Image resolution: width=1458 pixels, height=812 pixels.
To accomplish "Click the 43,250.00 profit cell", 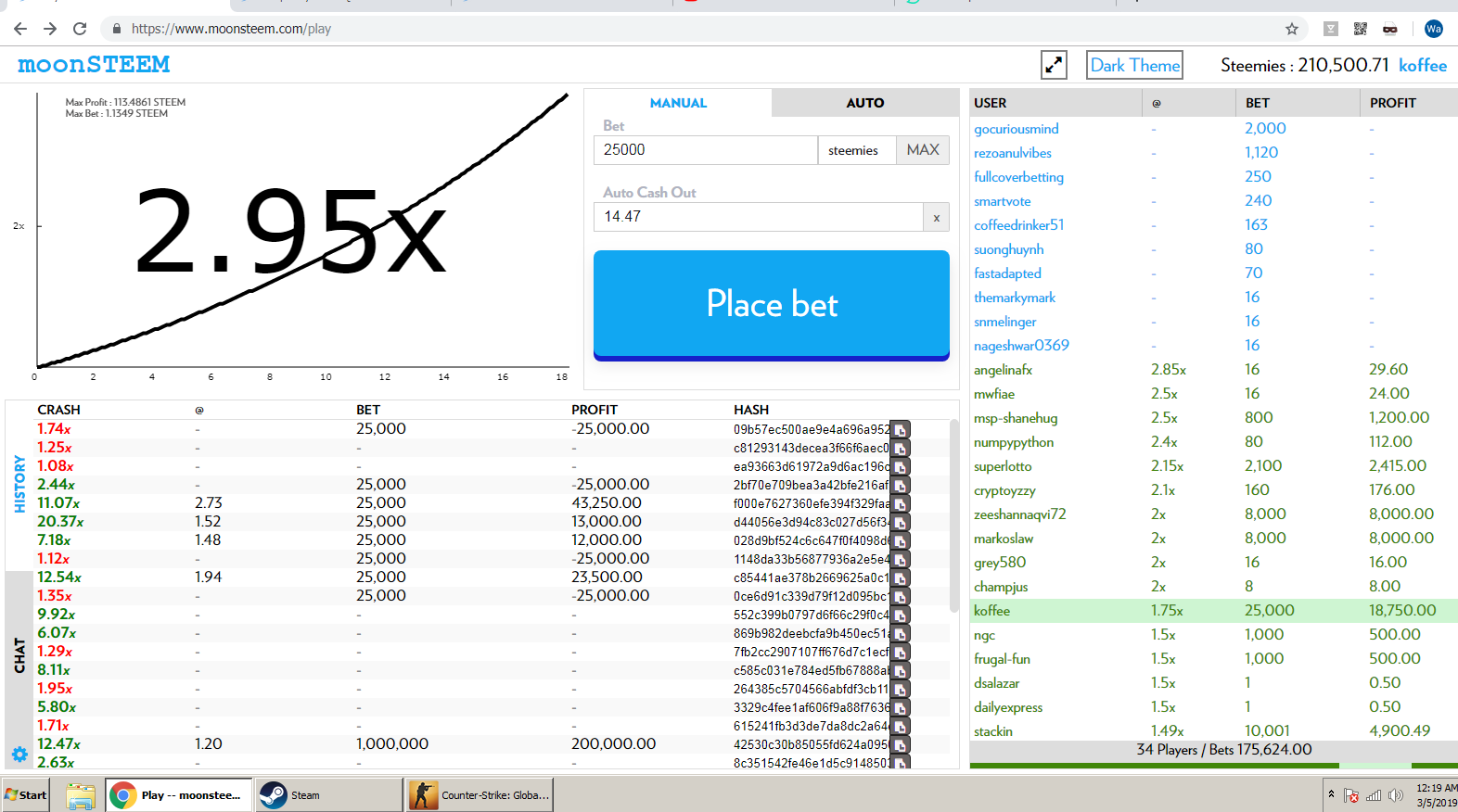I will pyautogui.click(x=607, y=503).
